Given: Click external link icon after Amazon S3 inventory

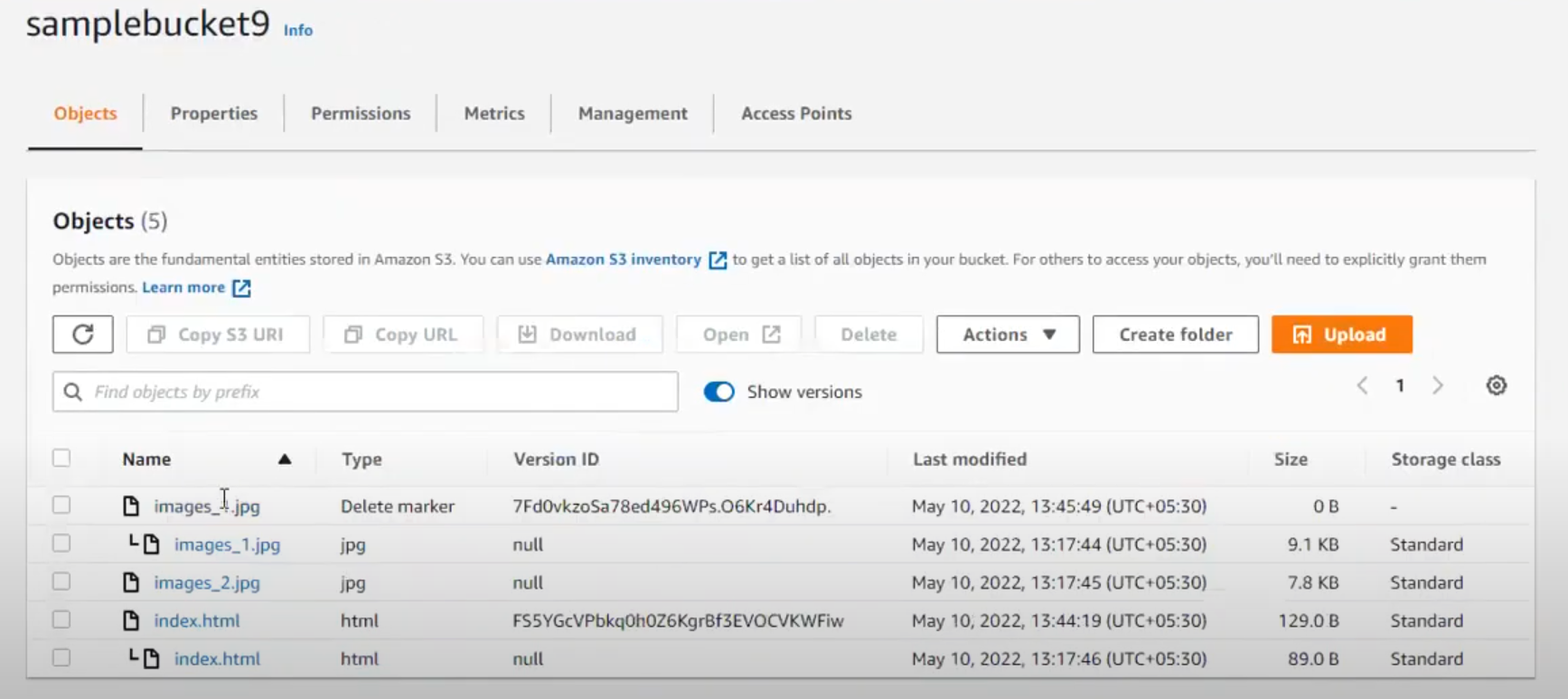Looking at the screenshot, I should [x=718, y=260].
